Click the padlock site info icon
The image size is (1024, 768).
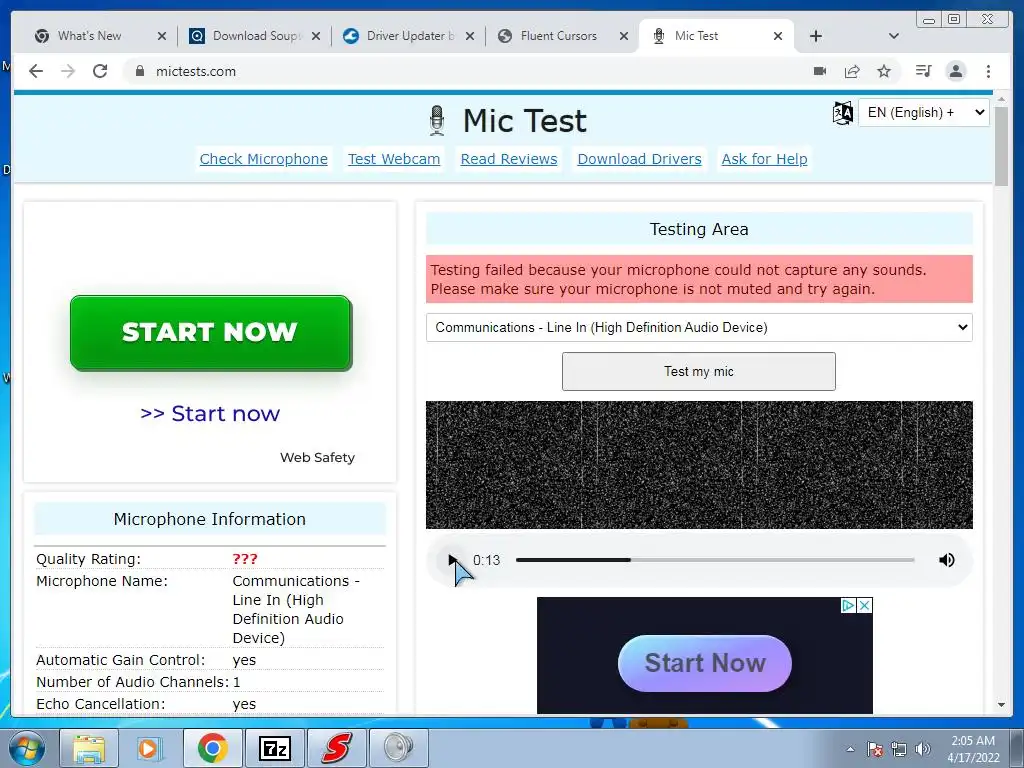139,71
